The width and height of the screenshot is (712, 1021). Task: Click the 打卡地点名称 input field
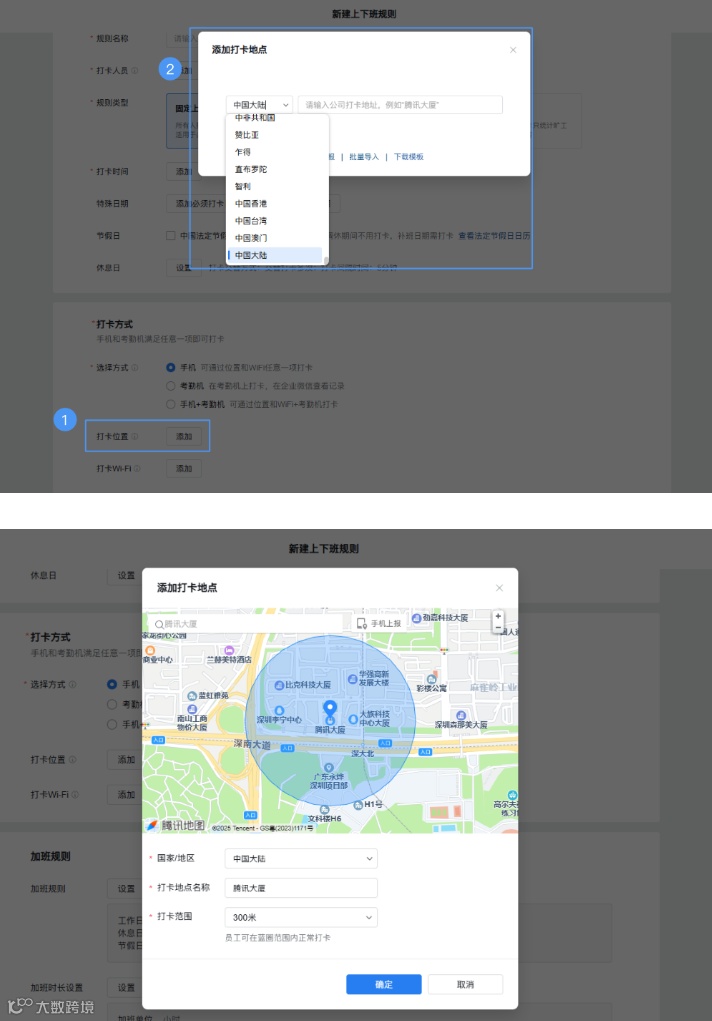(301, 888)
